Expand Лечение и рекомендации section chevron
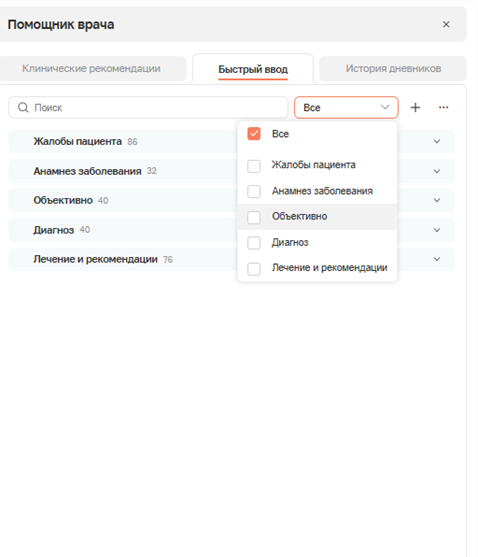The width and height of the screenshot is (478, 557). 437,259
